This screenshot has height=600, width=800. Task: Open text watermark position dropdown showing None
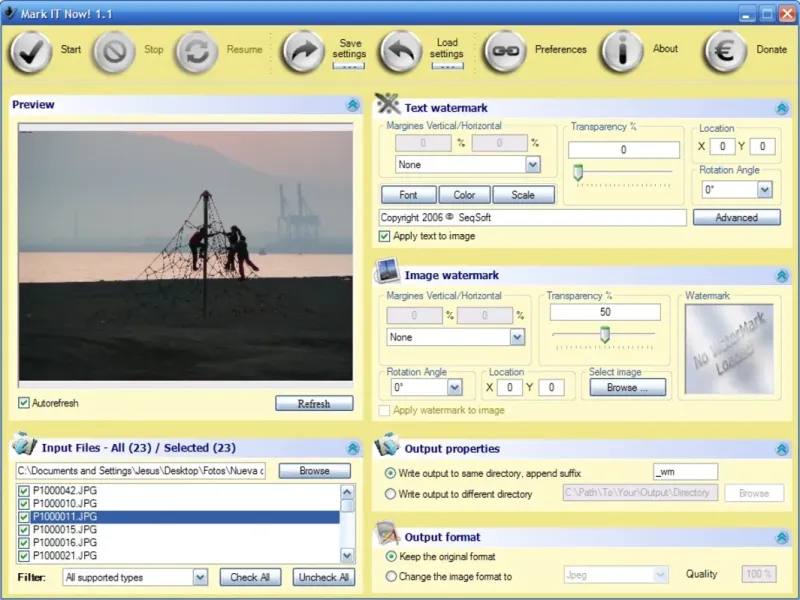coord(468,165)
